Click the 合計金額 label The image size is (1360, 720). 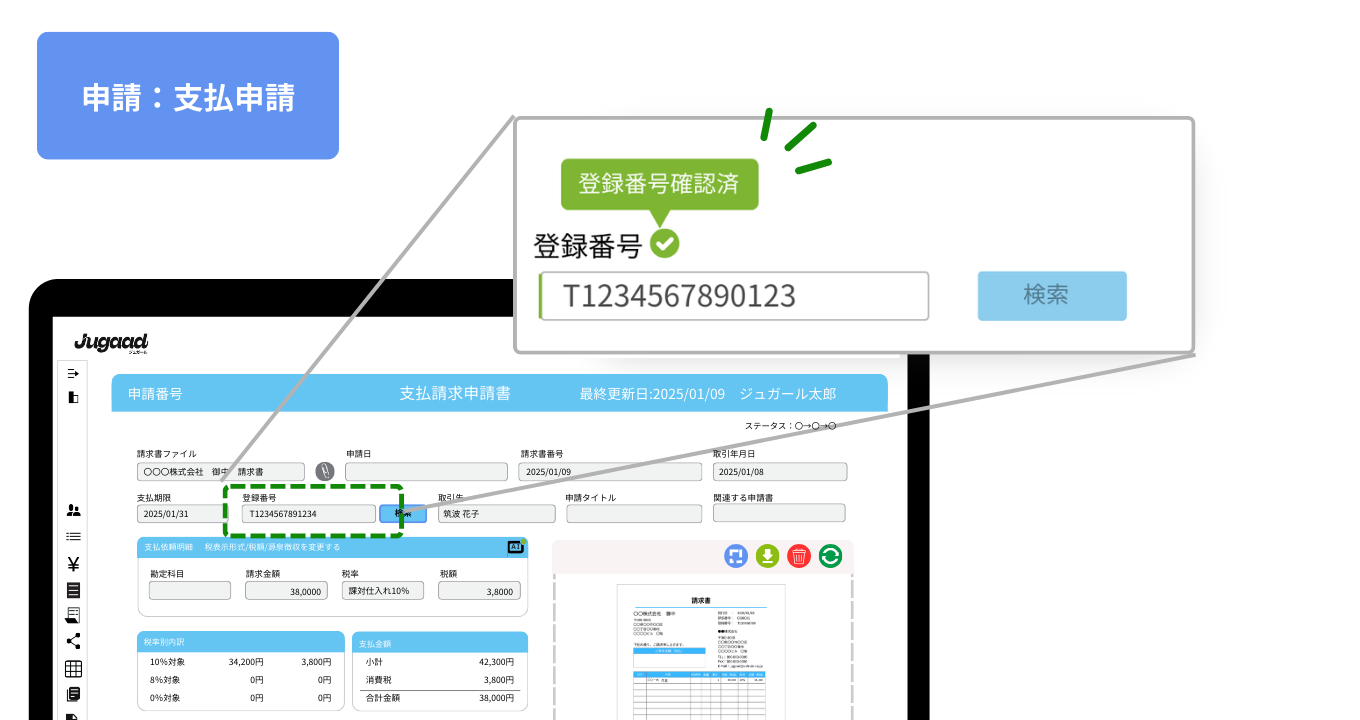383,698
